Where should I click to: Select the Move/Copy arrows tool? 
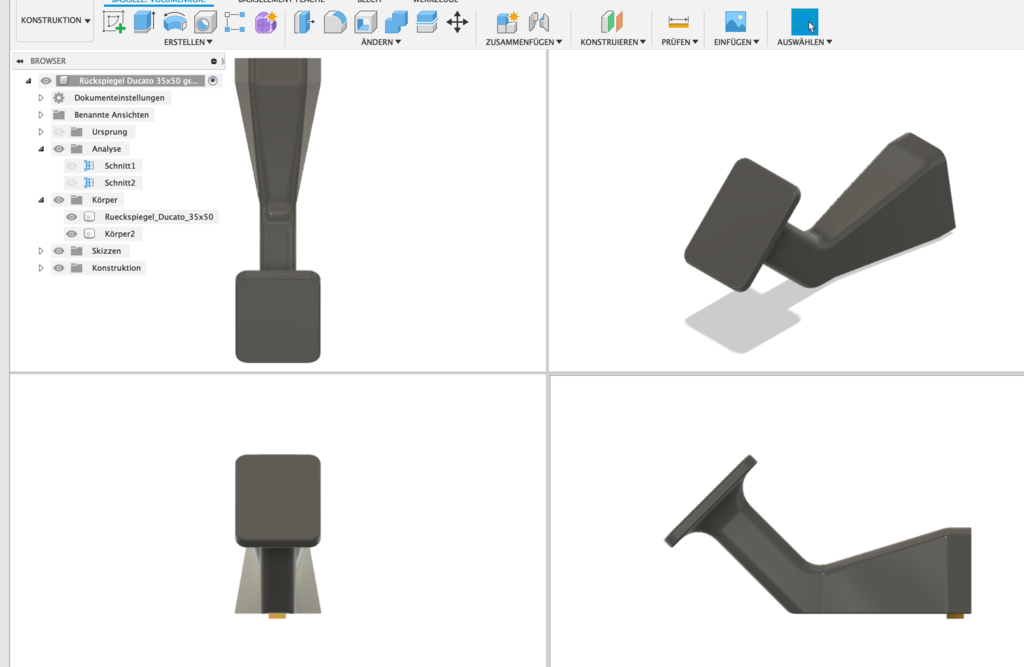click(457, 22)
